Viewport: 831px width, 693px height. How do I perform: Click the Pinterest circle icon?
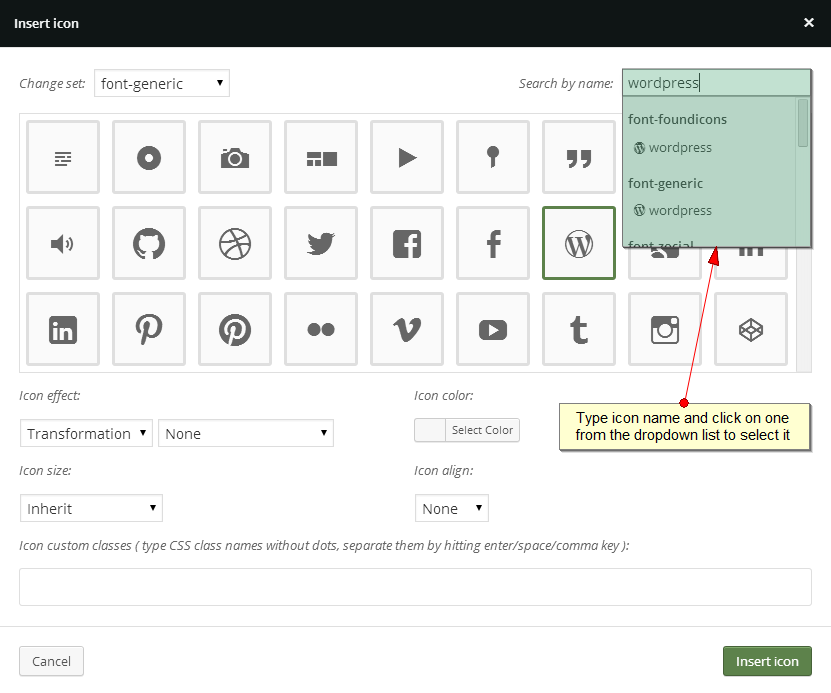pos(234,329)
